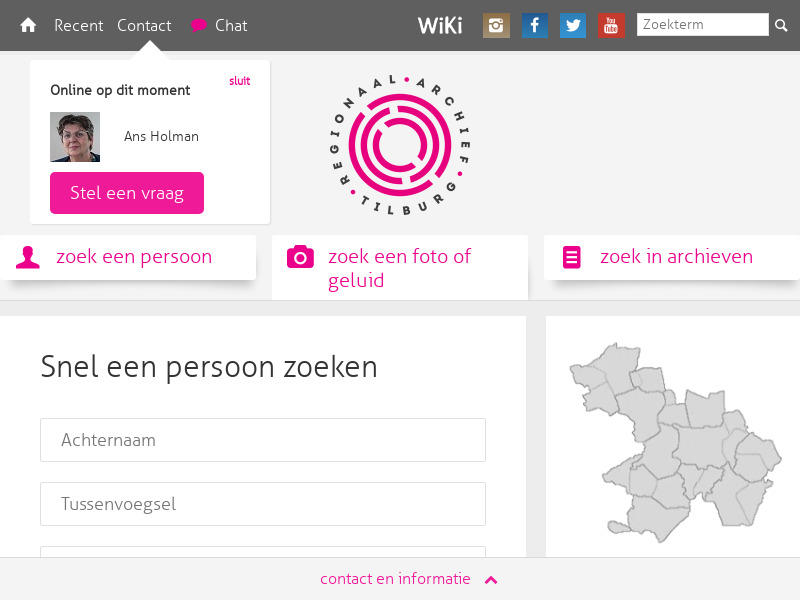The height and width of the screenshot is (600, 800).
Task: Select the person icon on 'zoek een persoon'
Action: (x=29, y=256)
